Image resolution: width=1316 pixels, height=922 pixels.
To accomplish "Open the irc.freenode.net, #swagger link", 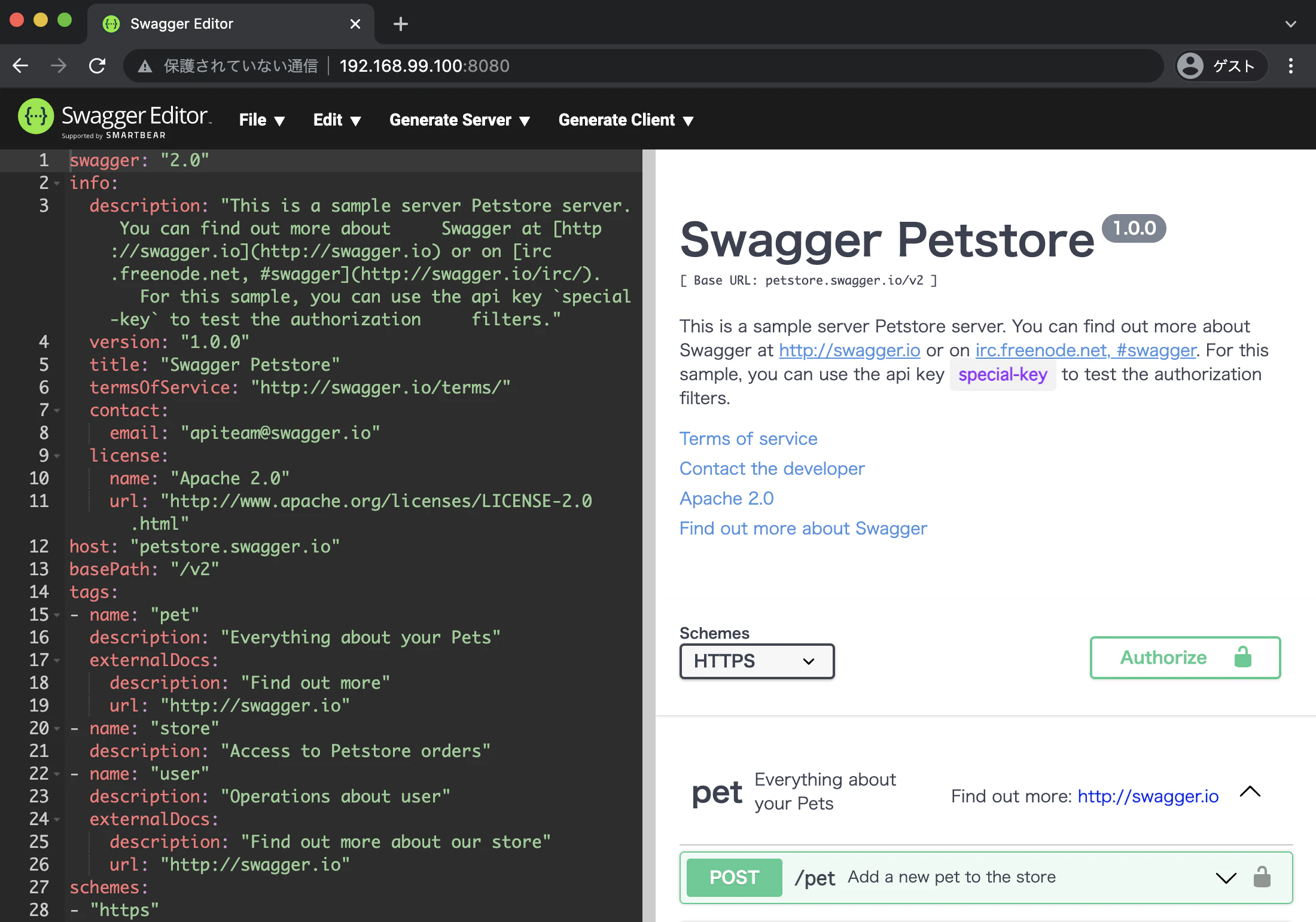I will pos(1086,350).
